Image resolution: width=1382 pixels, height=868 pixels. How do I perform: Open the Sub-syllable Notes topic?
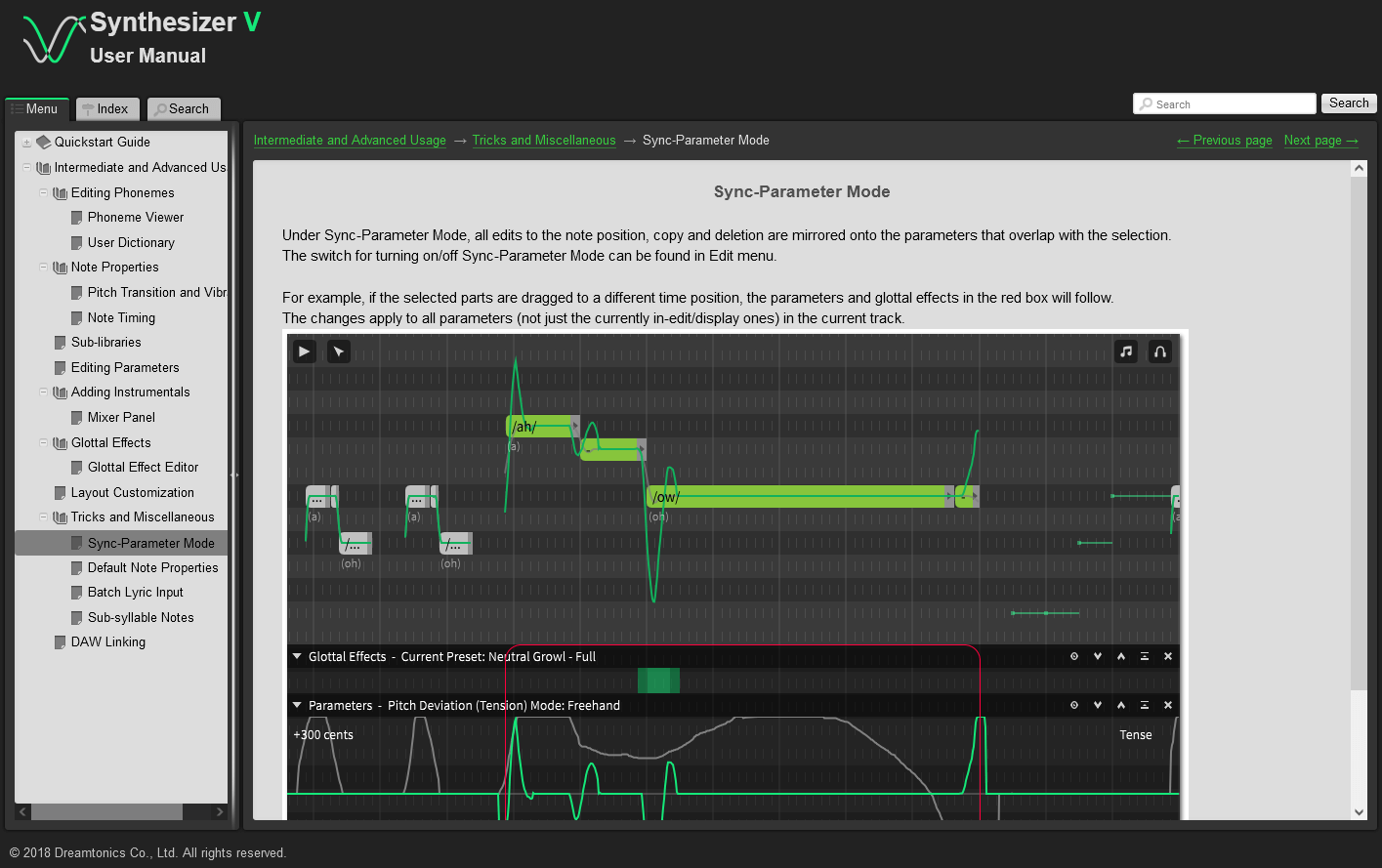pos(141,618)
